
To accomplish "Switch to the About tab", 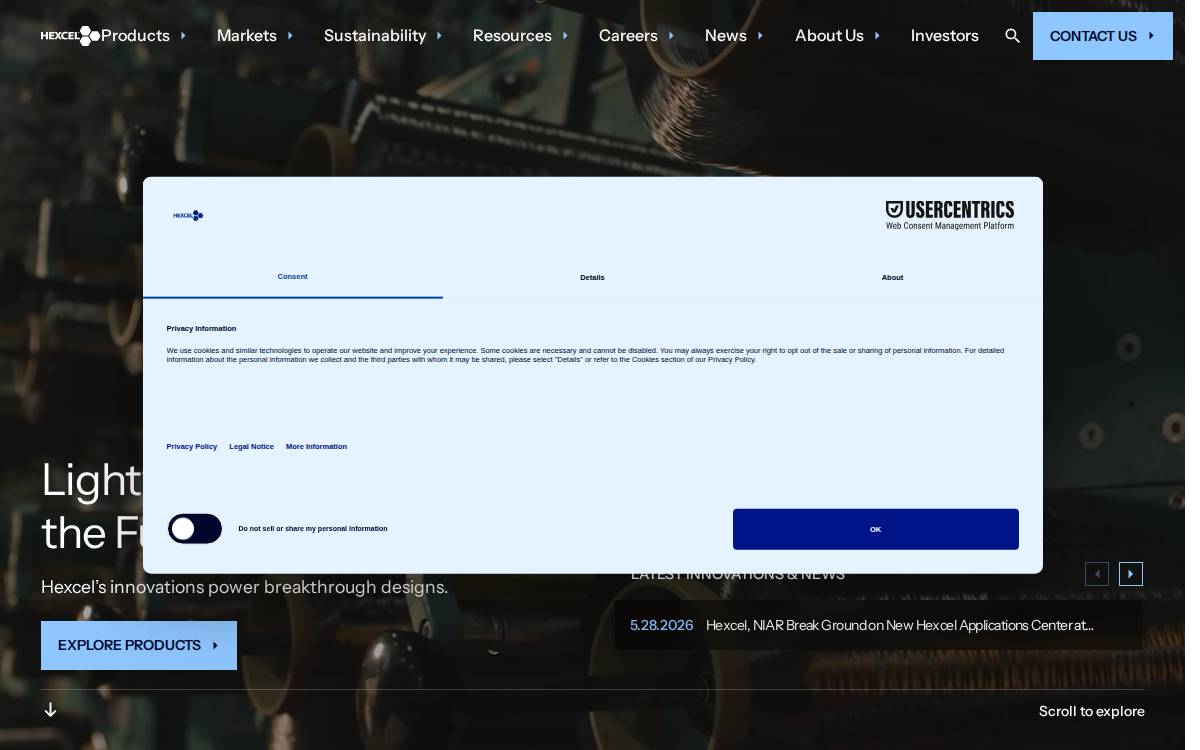I will point(893,277).
